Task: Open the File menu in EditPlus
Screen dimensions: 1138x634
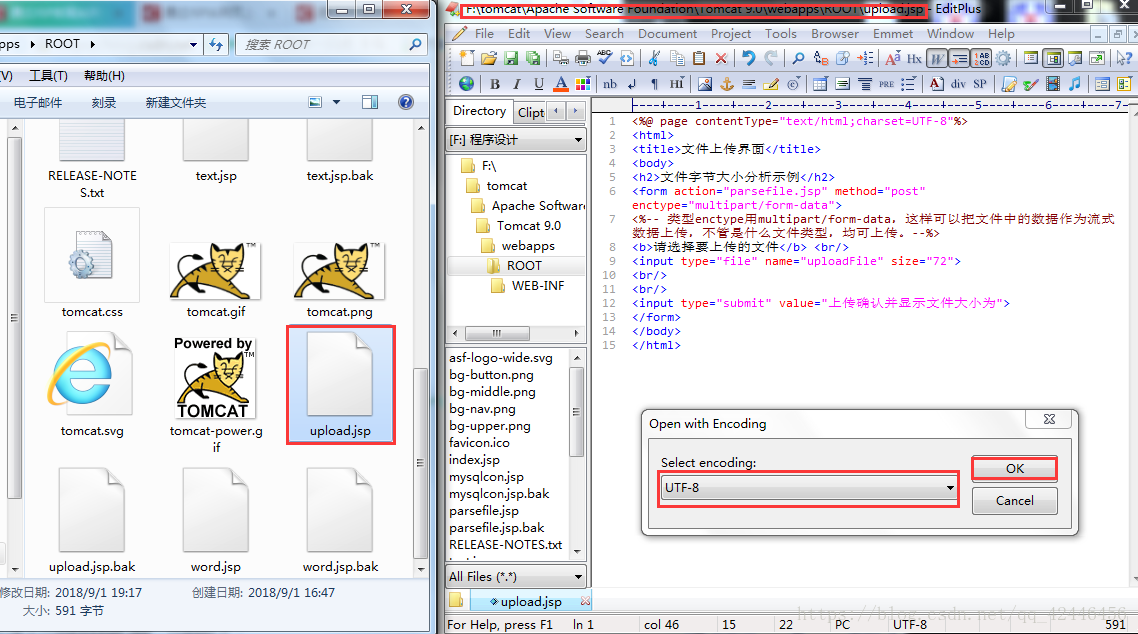Action: pos(484,33)
